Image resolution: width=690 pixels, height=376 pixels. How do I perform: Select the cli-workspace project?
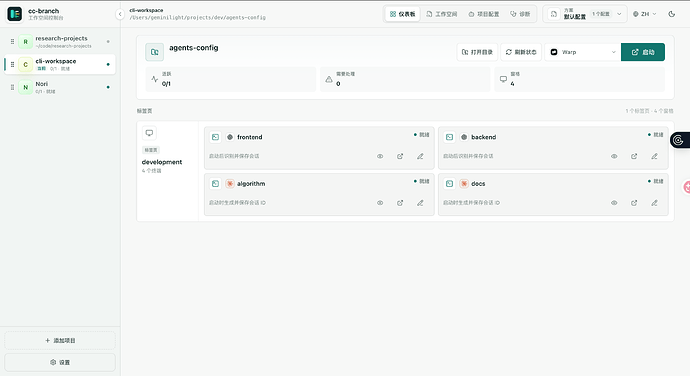click(x=60, y=65)
